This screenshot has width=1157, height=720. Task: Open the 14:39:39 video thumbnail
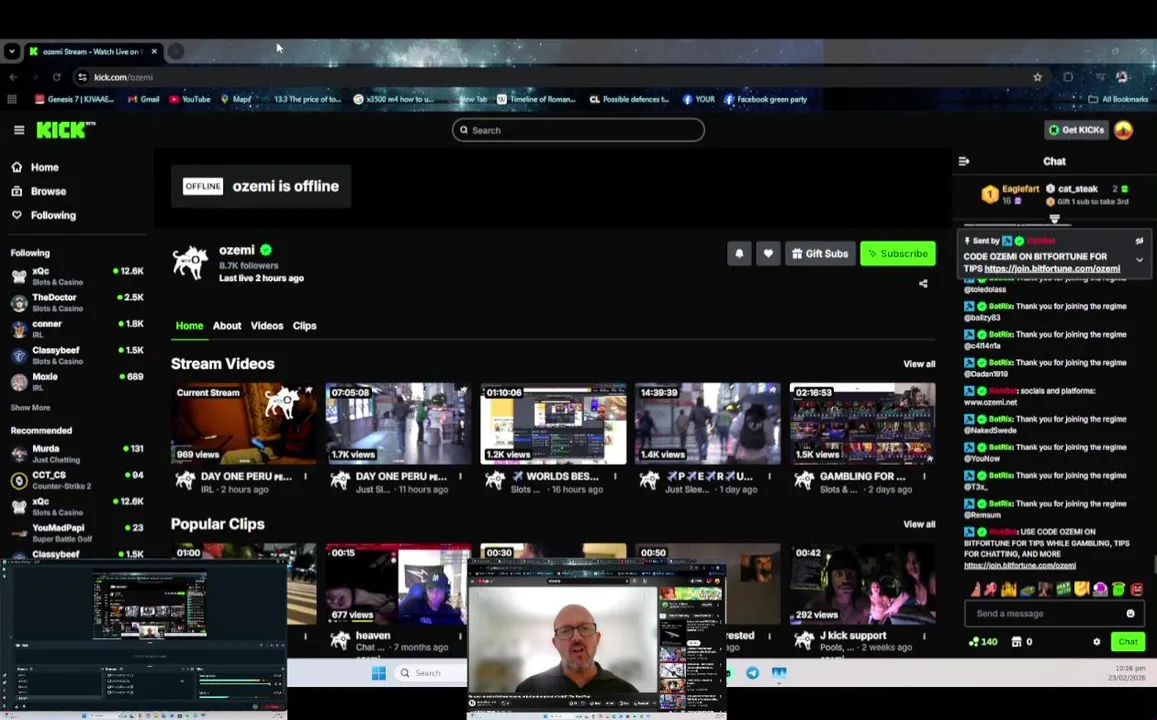coord(708,423)
